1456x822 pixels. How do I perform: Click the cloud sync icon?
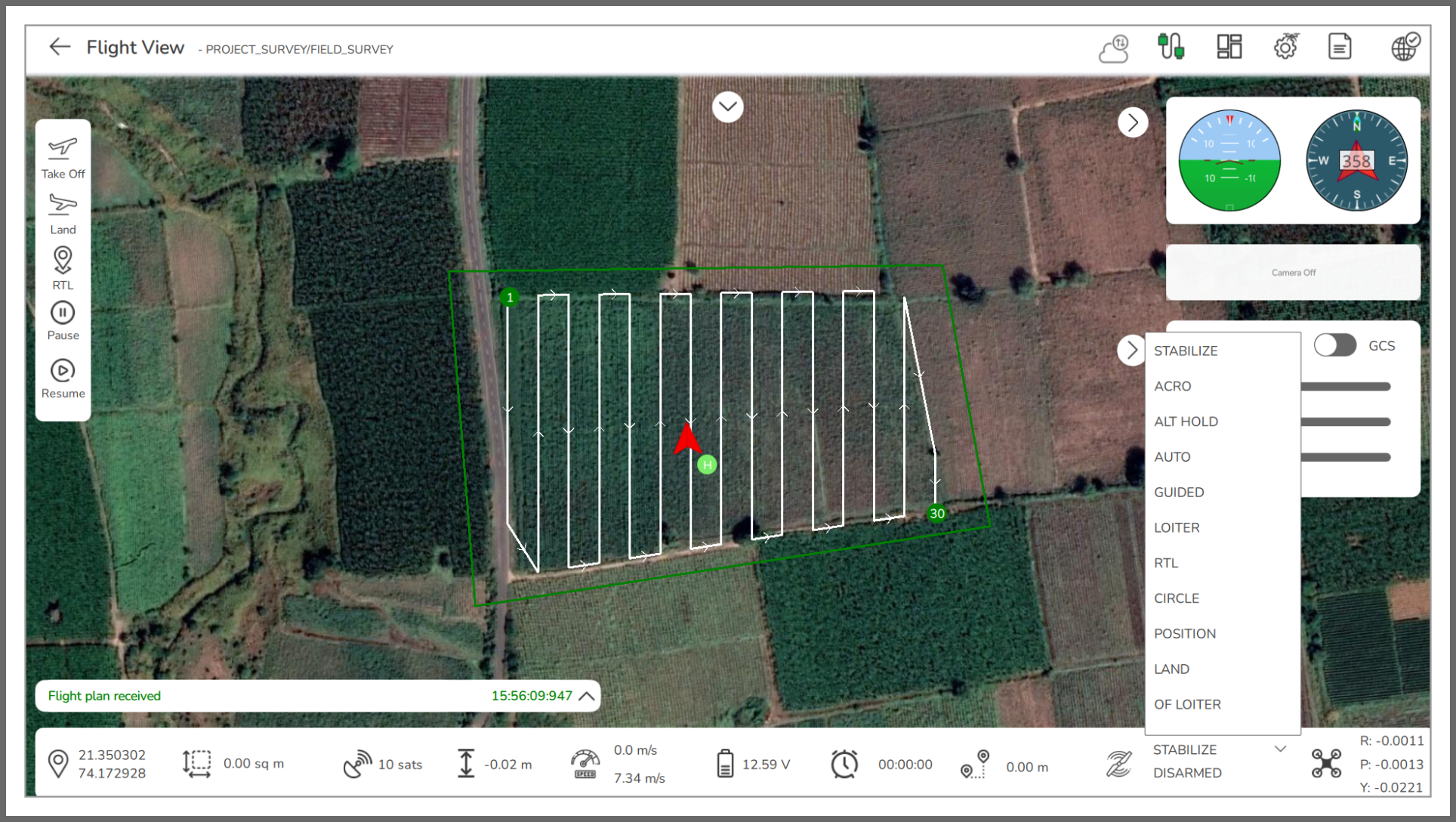[1113, 48]
